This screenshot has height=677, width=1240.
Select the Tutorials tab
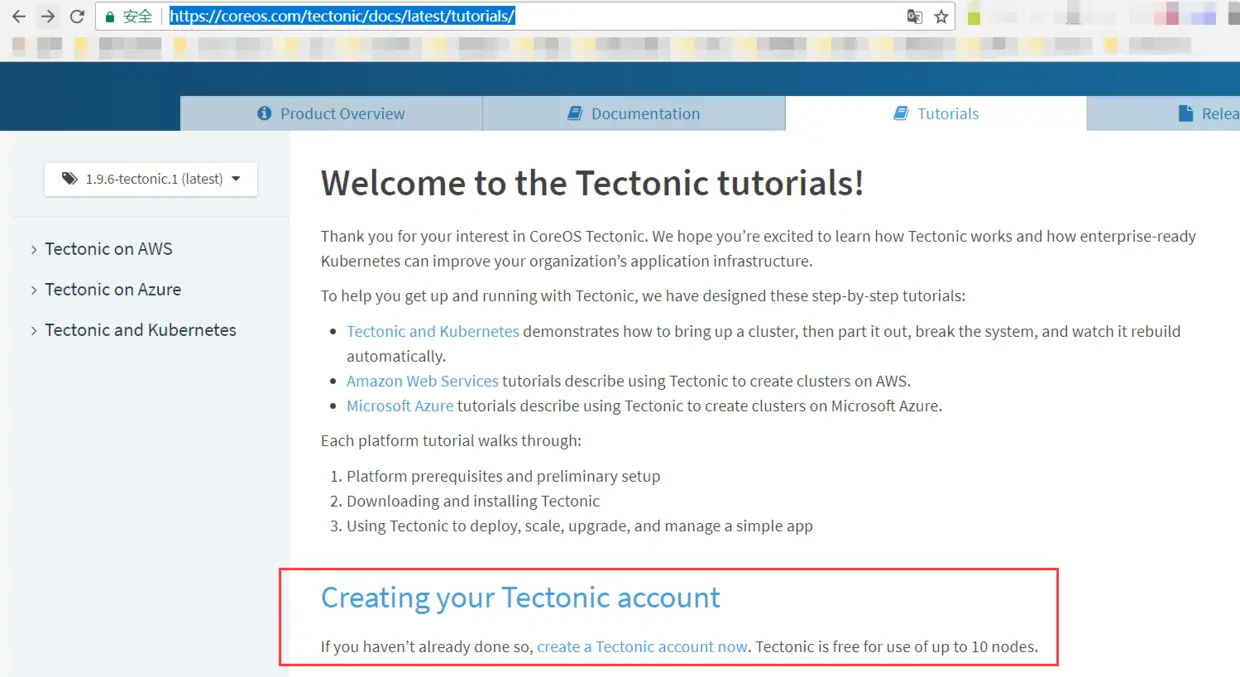coord(936,114)
